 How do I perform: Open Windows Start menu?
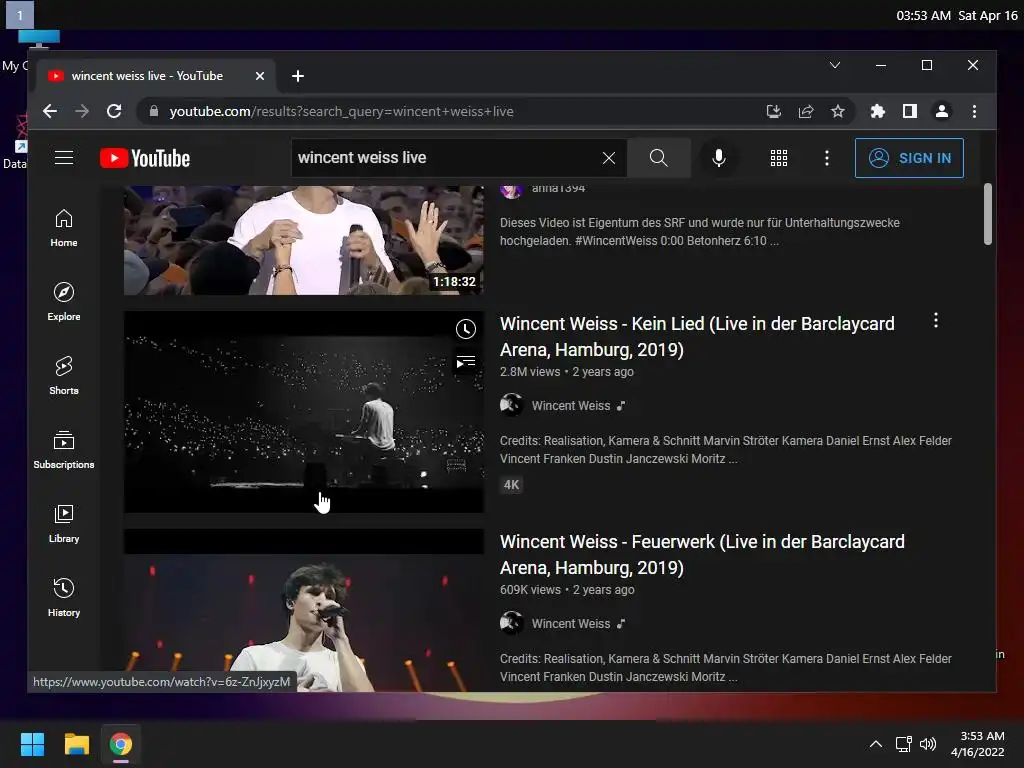pyautogui.click(x=32, y=744)
